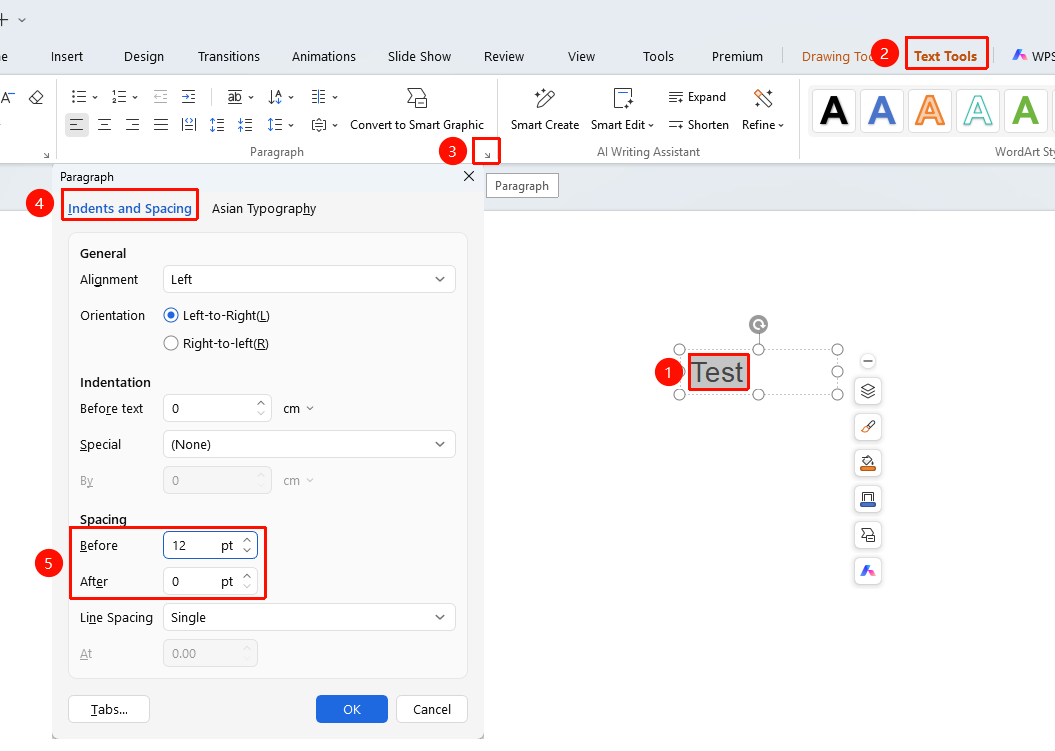The image size is (1055, 751).
Task: Click the Smart Create icon
Action: [544, 99]
